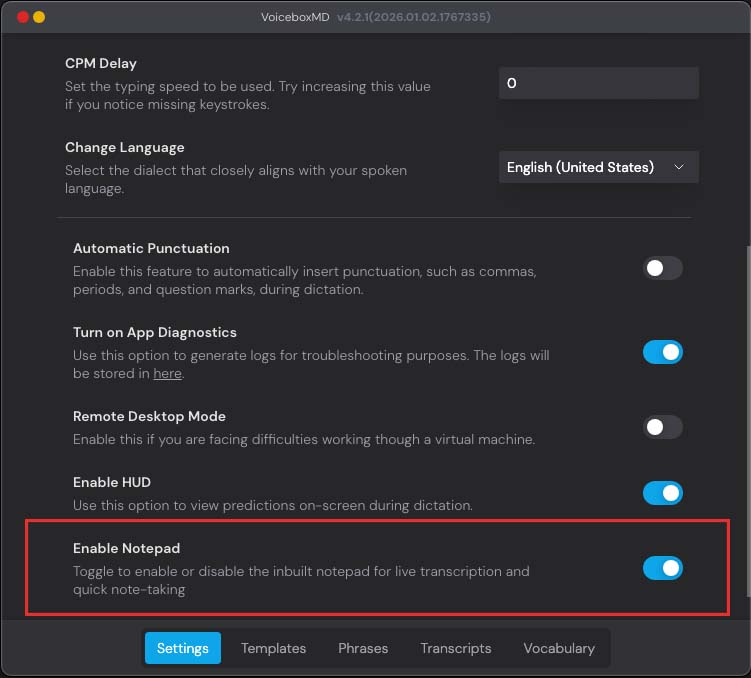Viewport: 751px width, 678px height.
Task: Minimize the window with the yellow button
Action: coord(39,17)
